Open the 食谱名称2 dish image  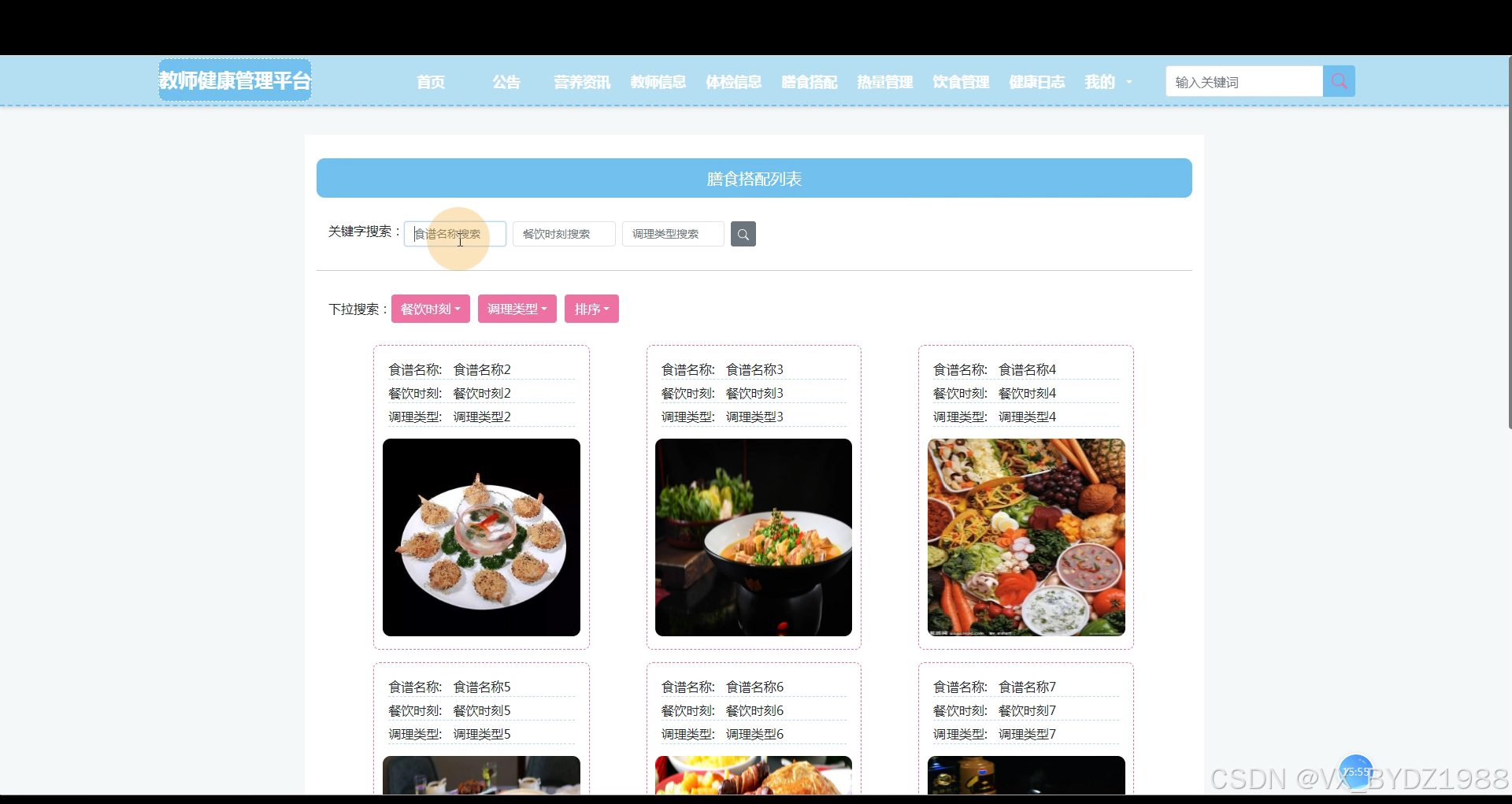pyautogui.click(x=481, y=537)
